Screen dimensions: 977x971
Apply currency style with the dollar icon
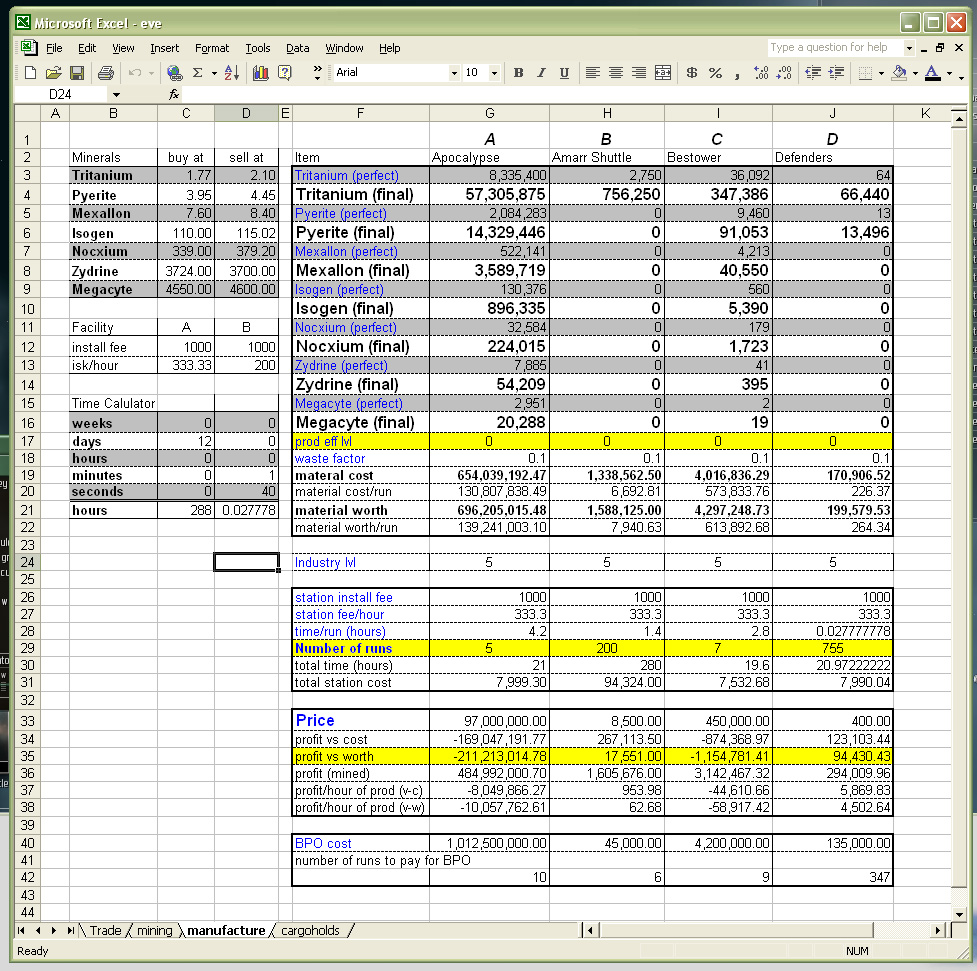coord(692,73)
